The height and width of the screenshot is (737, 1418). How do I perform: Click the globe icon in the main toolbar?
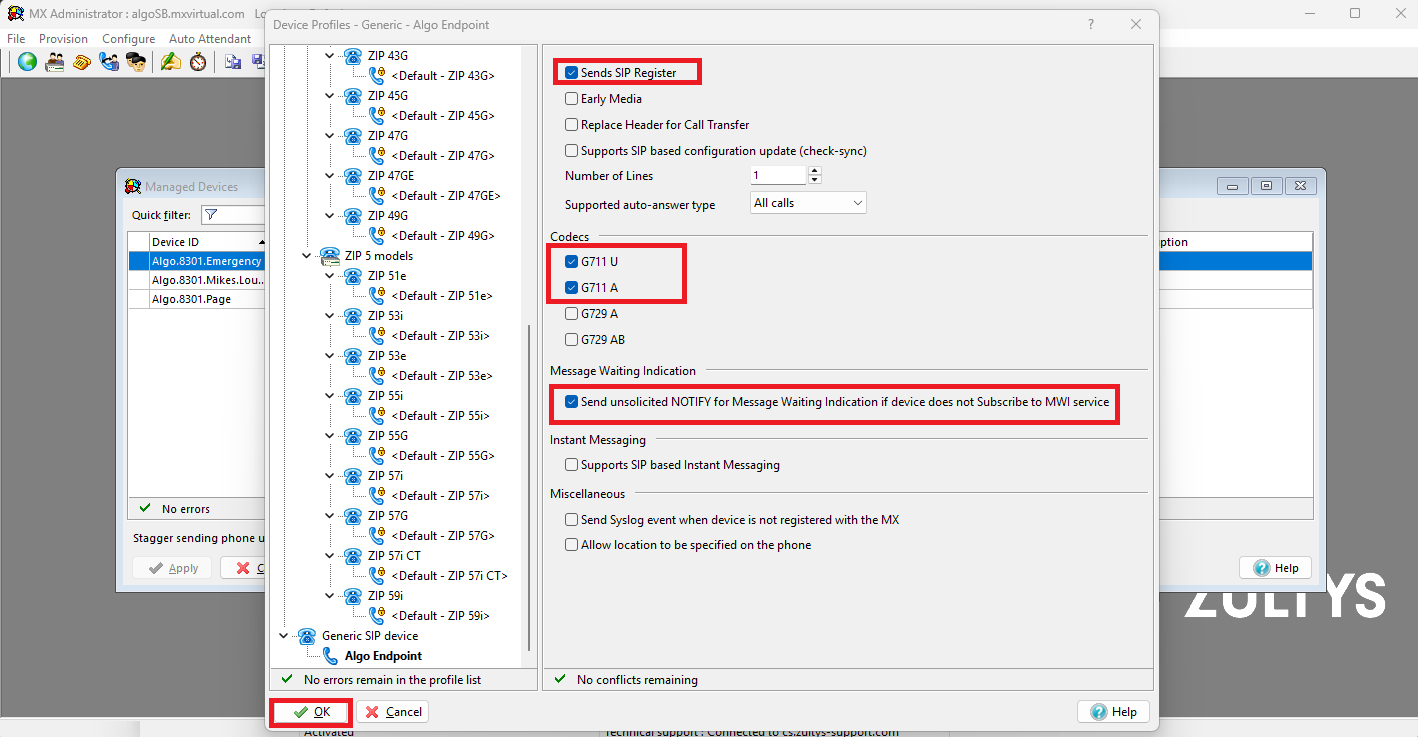click(27, 62)
